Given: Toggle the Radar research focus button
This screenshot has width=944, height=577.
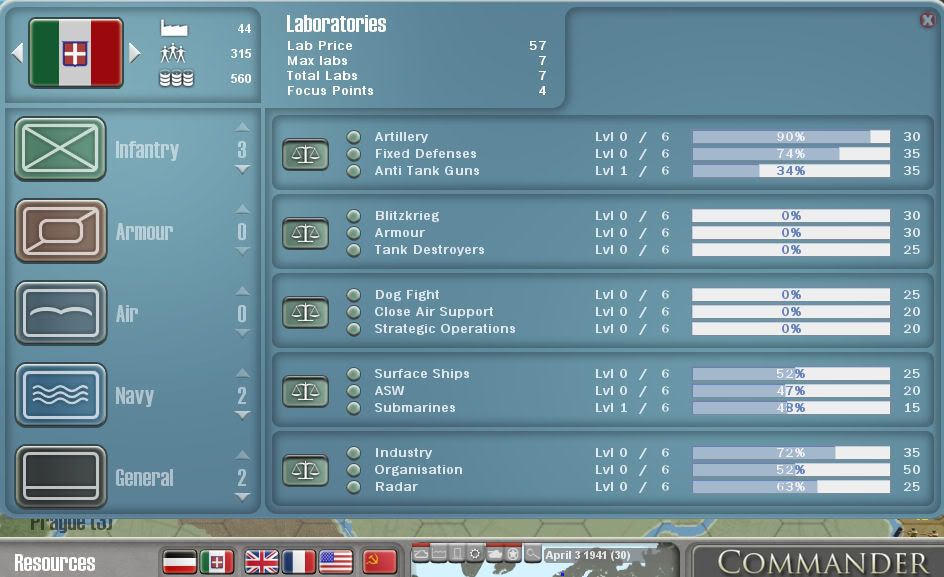Looking at the screenshot, I should [x=353, y=487].
